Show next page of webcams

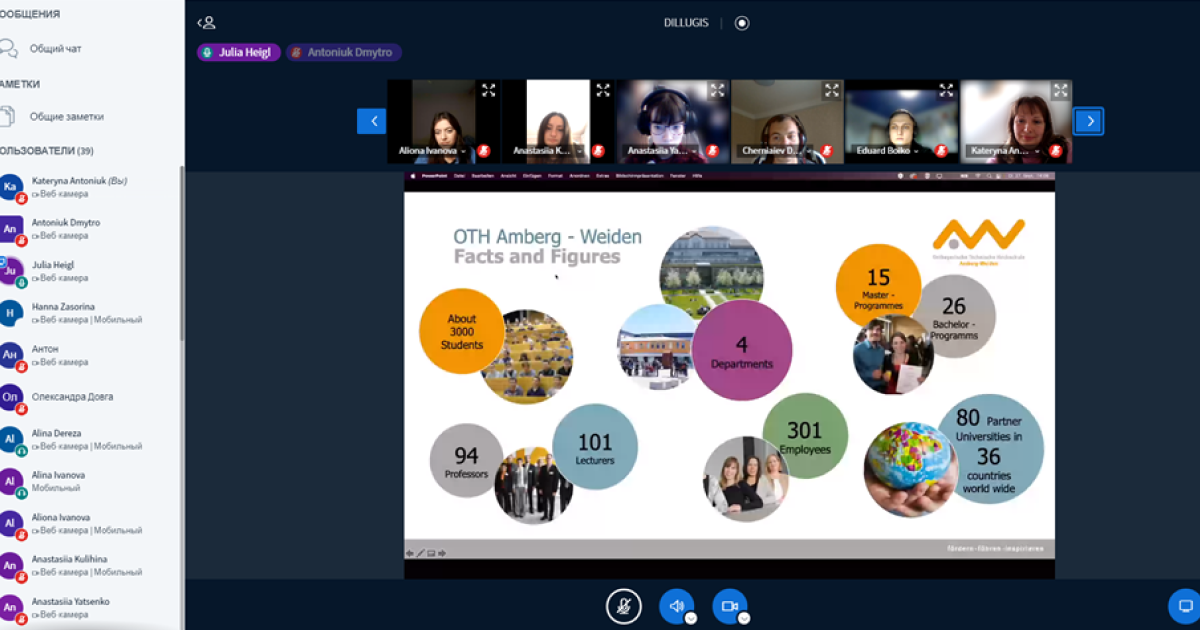(1089, 121)
